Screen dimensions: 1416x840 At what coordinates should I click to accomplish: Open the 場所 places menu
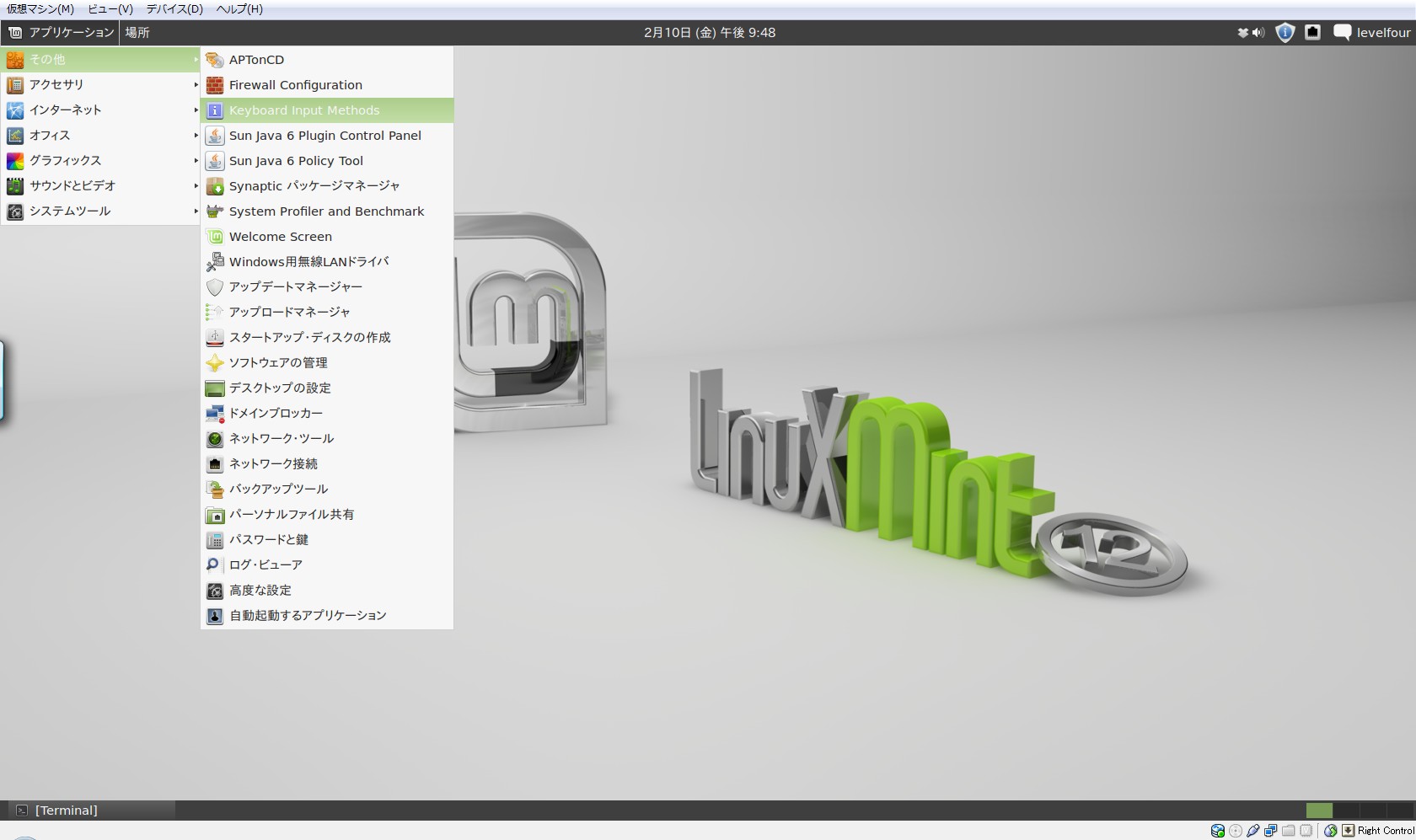(x=137, y=33)
